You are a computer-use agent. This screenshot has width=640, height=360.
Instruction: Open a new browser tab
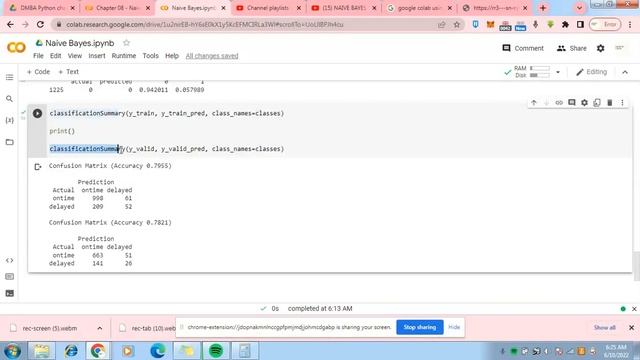pyautogui.click(x=543, y=8)
